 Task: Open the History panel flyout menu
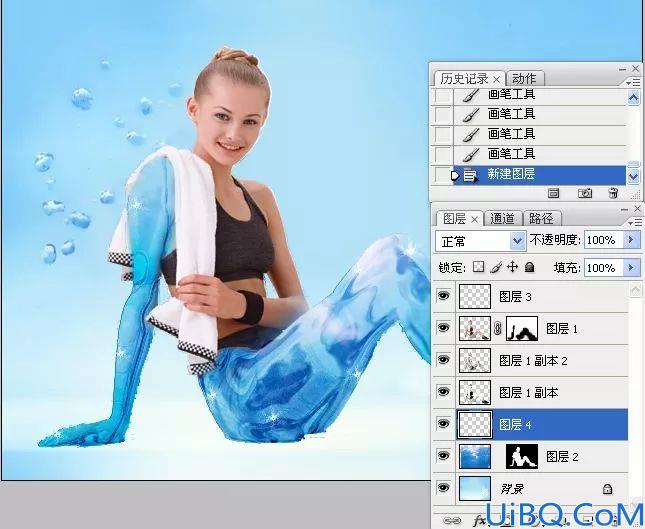click(x=634, y=82)
